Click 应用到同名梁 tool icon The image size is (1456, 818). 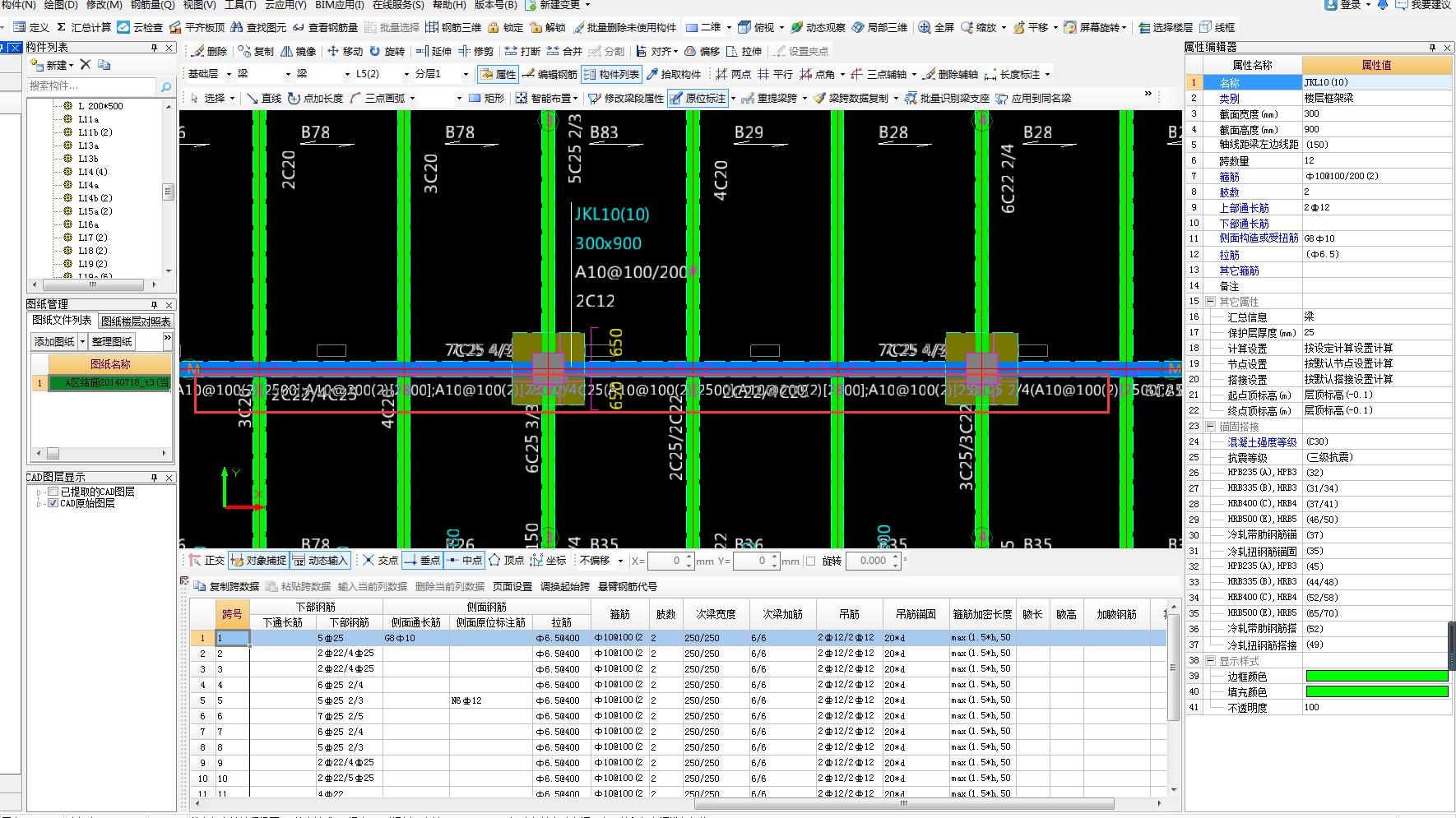coord(1002,98)
